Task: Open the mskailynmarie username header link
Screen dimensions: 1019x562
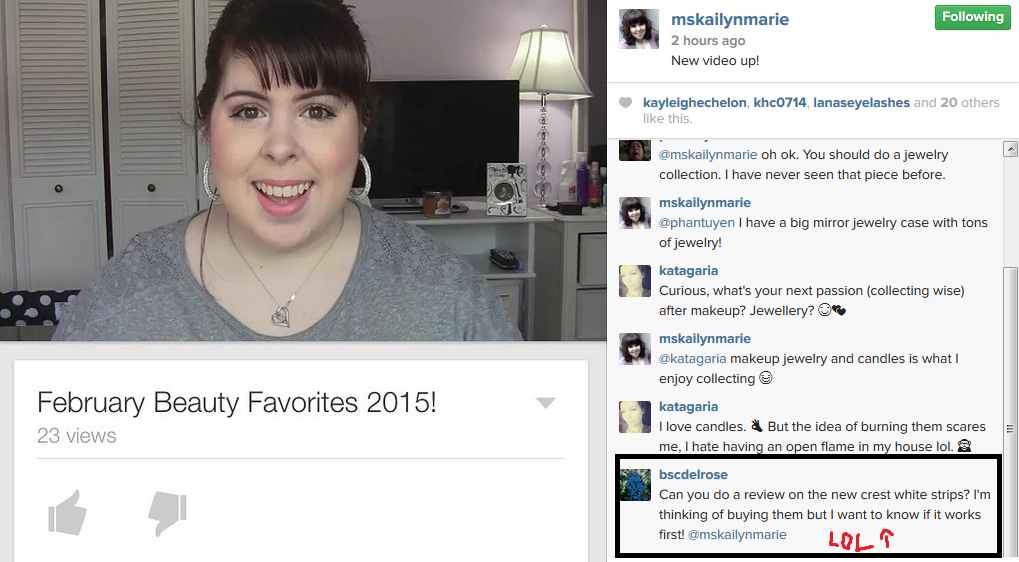Action: [730, 19]
